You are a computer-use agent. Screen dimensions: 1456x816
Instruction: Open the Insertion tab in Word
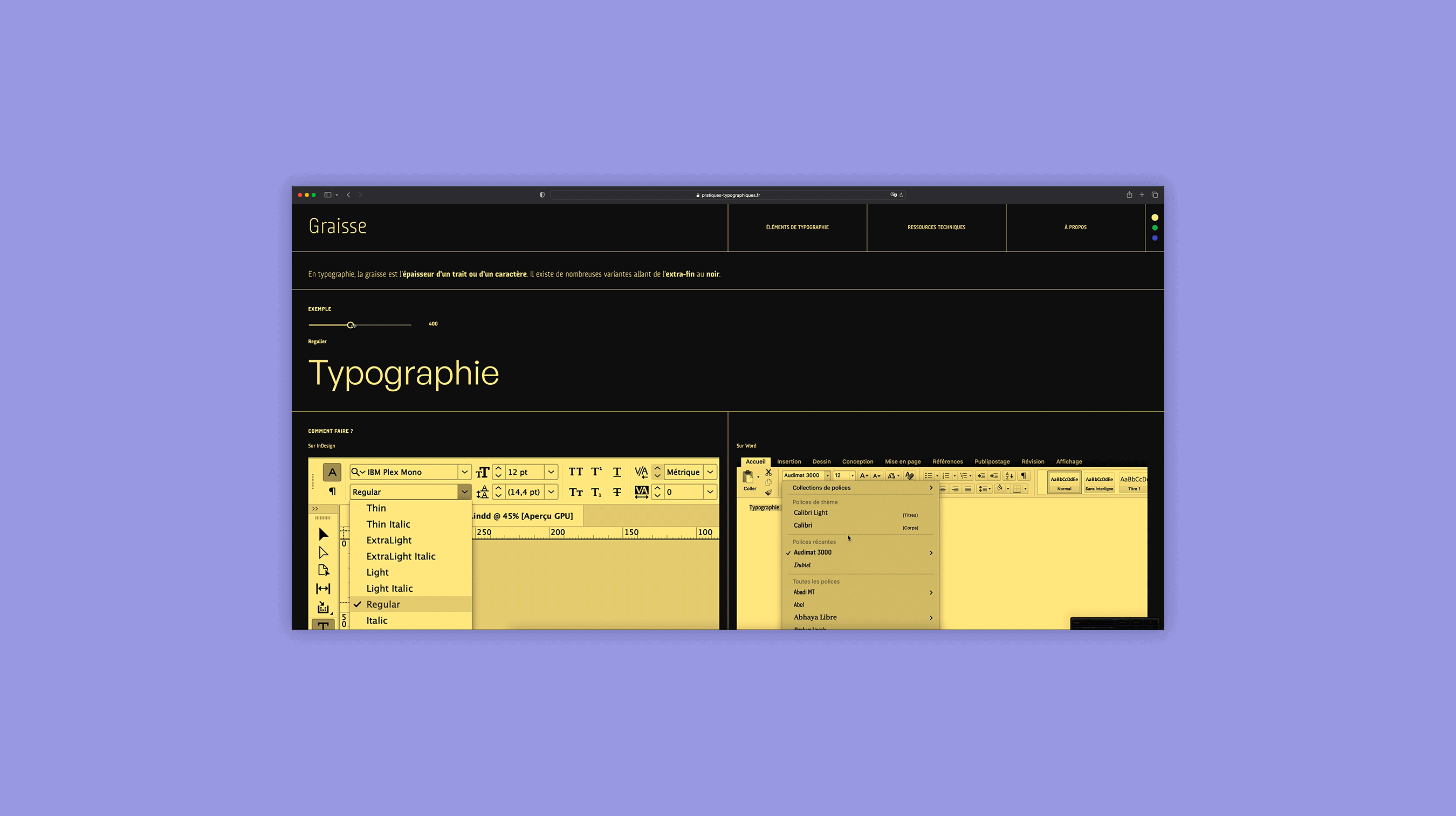(x=789, y=462)
